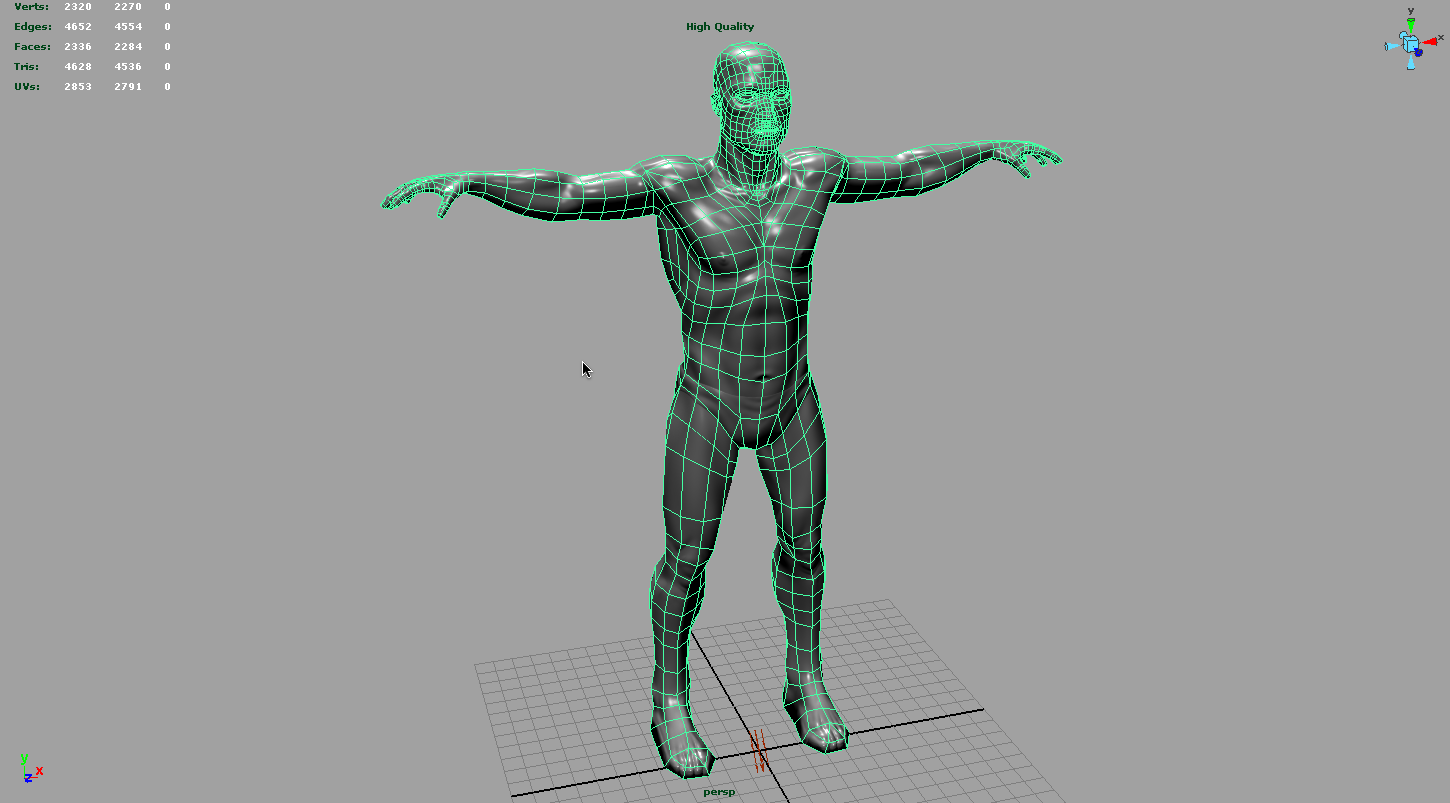Screen dimensions: 1450x803
Task: Select the red X-axis arrow on the view compass
Action: click(x=1430, y=41)
